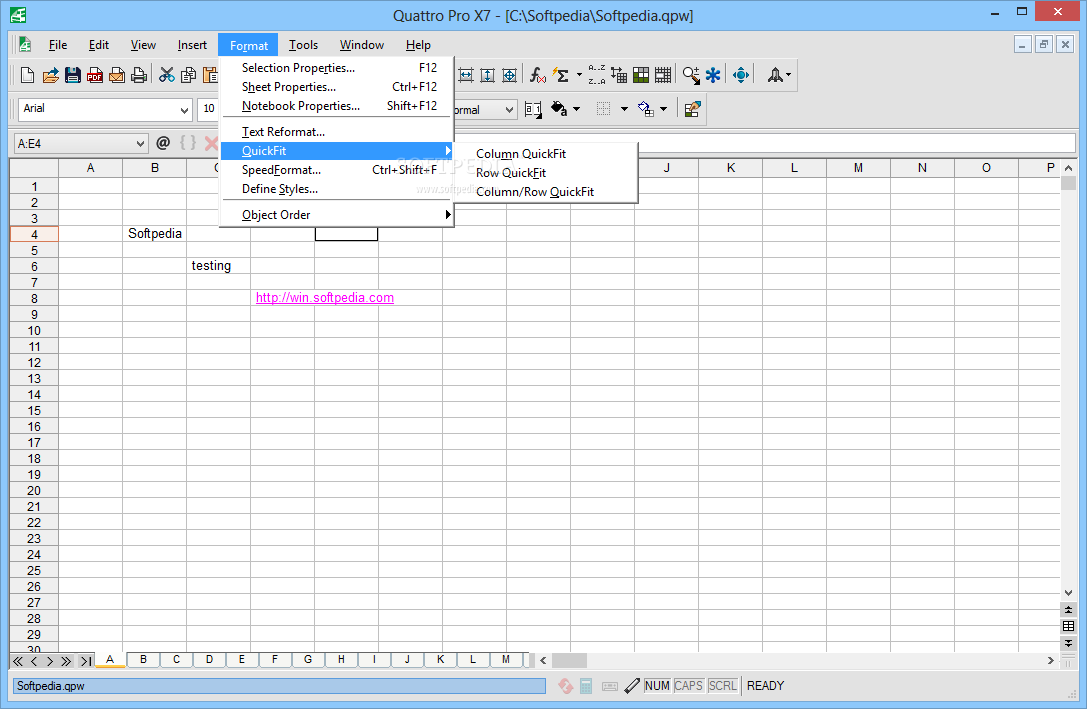Choose SpeedFormat menu entry

point(337,170)
